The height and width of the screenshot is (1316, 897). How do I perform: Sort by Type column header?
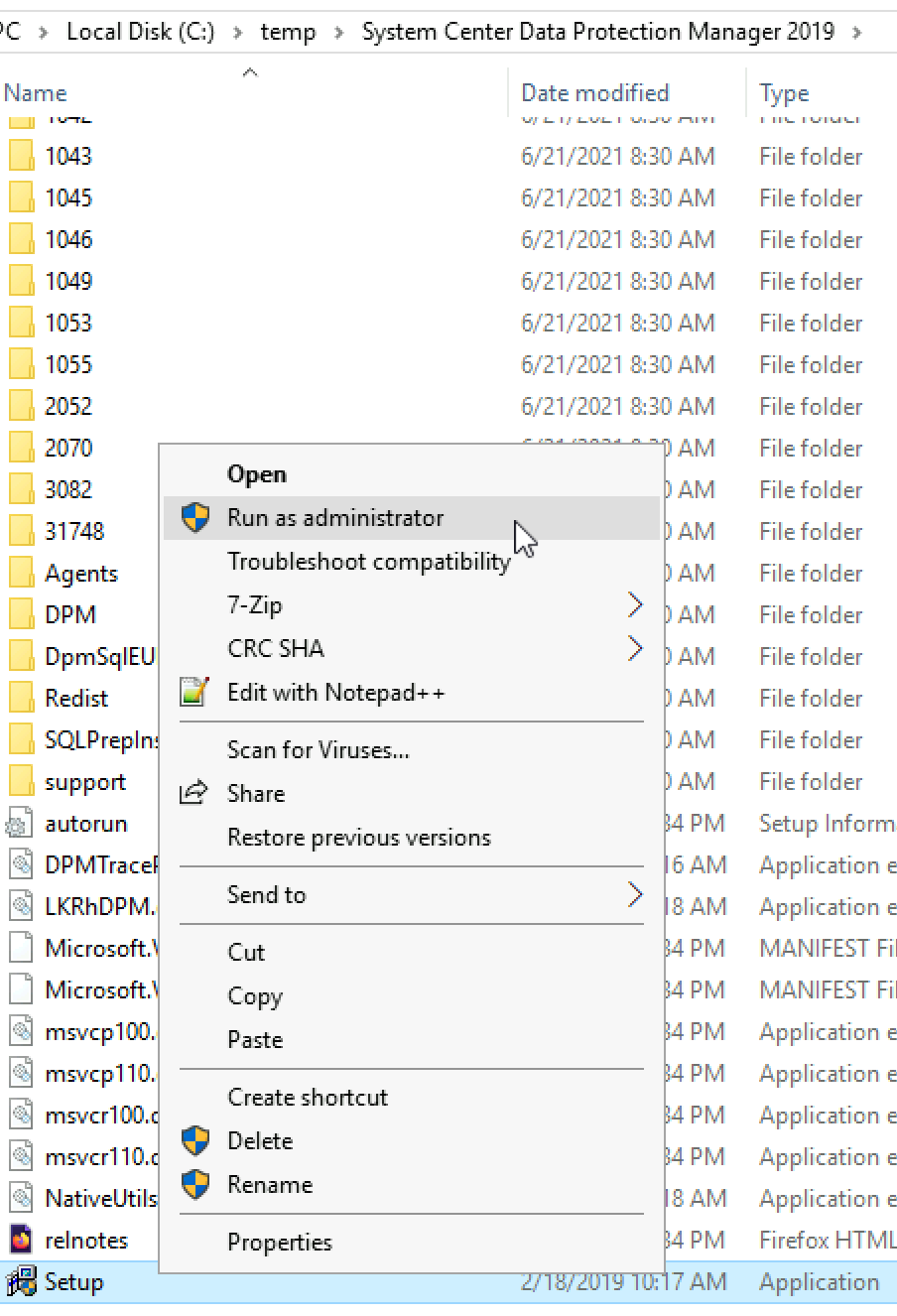pyautogui.click(x=784, y=93)
